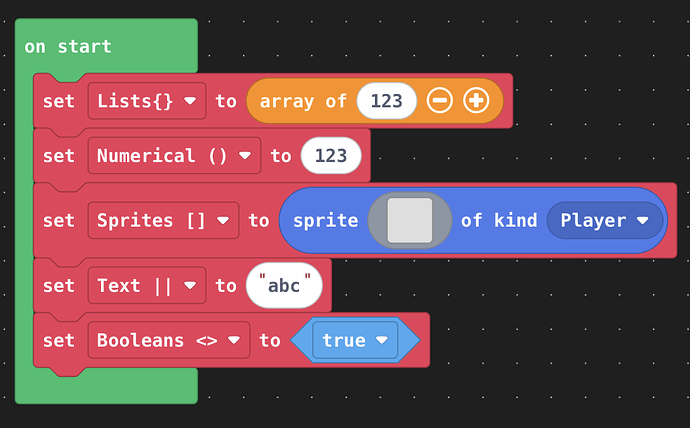Click 'set' label of Lists{} block

click(59, 101)
